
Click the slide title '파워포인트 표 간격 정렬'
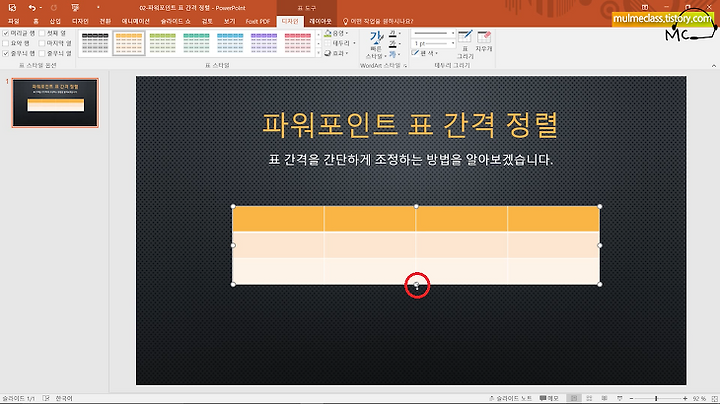pos(410,125)
